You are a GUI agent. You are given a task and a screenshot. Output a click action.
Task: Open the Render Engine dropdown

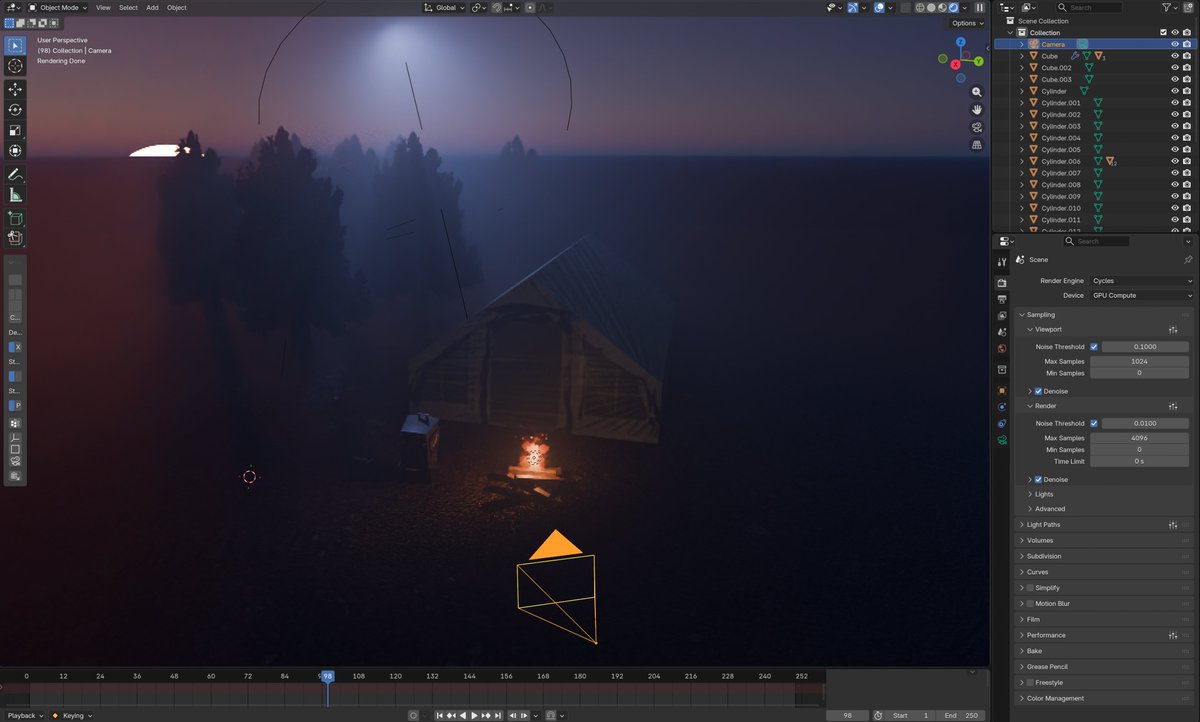coord(1141,281)
